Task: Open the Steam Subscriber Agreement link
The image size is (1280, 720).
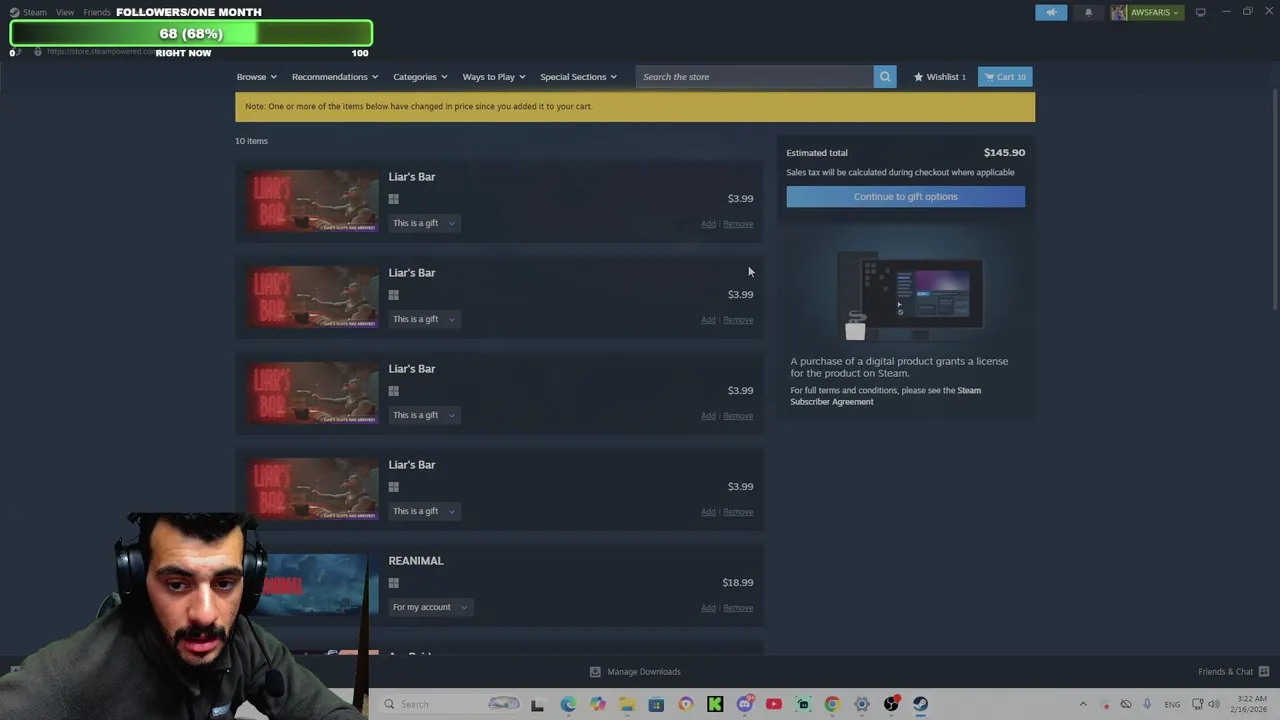Action: [885, 396]
